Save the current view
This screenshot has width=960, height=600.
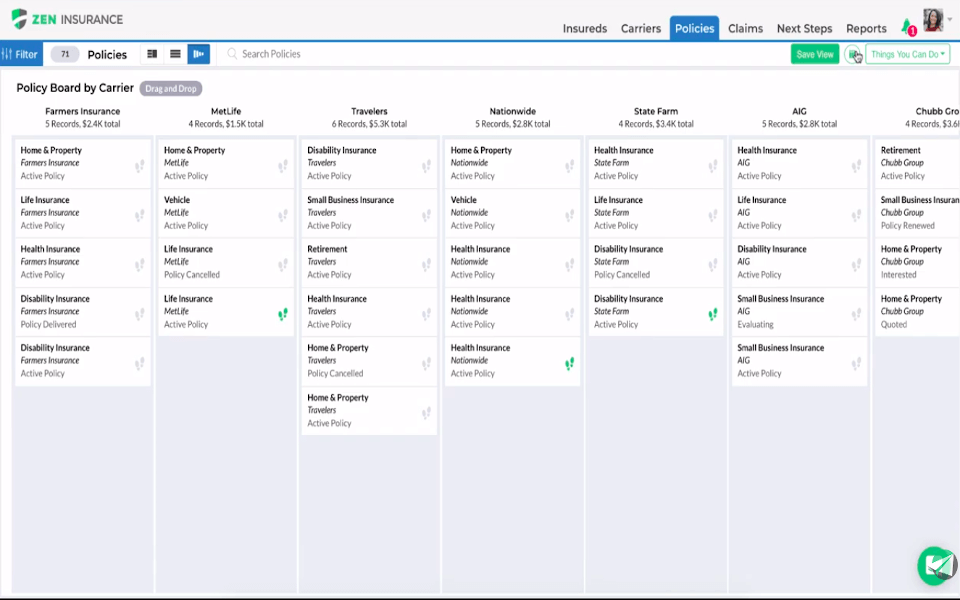pos(815,54)
